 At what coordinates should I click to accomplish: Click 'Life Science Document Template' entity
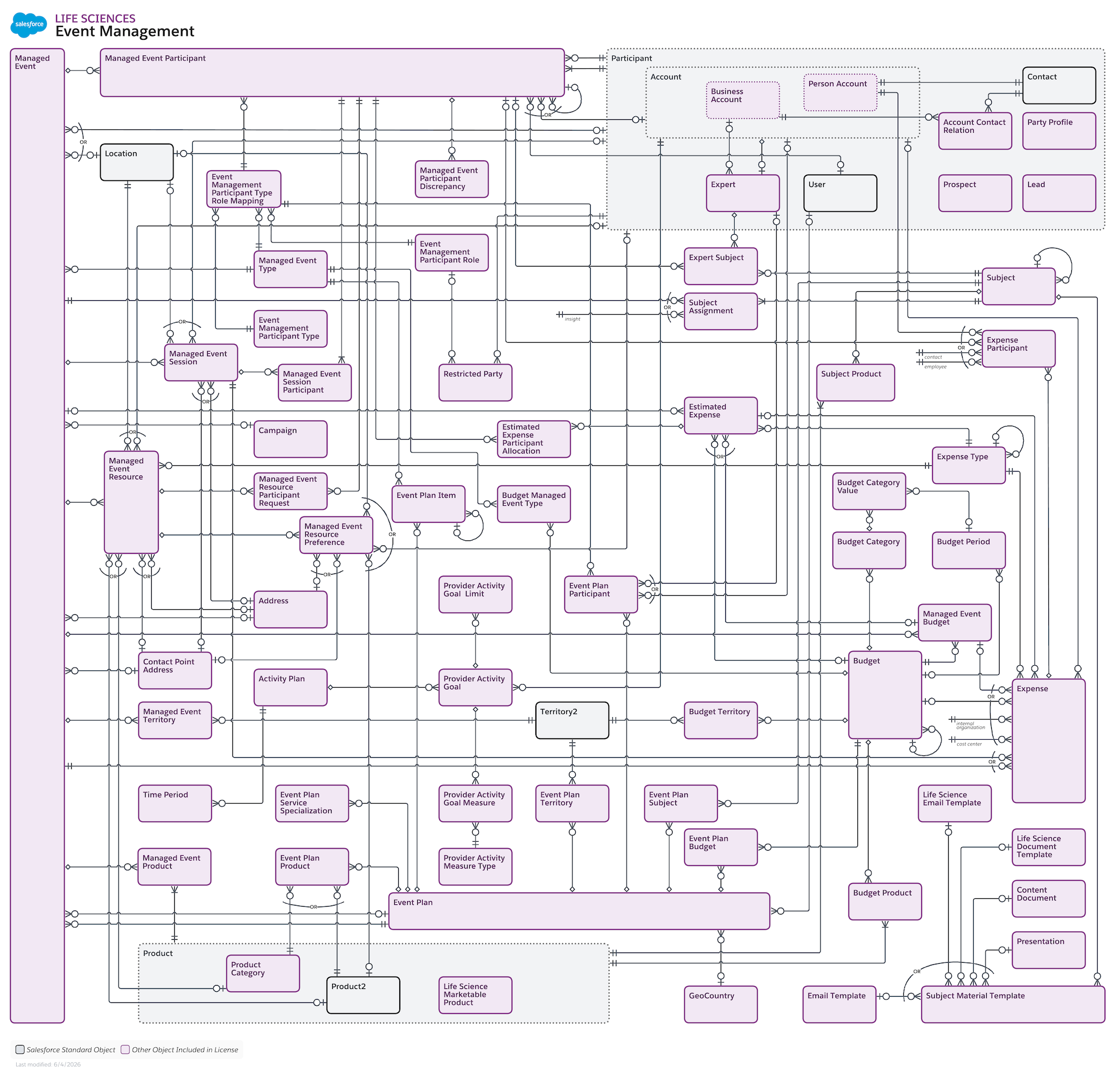[1048, 847]
